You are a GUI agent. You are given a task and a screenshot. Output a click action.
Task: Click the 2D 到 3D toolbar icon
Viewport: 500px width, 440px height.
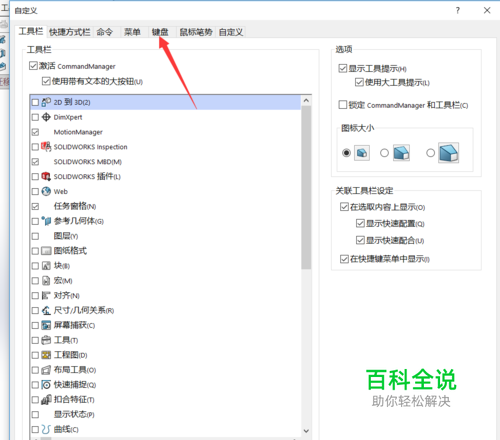[x=46, y=102]
